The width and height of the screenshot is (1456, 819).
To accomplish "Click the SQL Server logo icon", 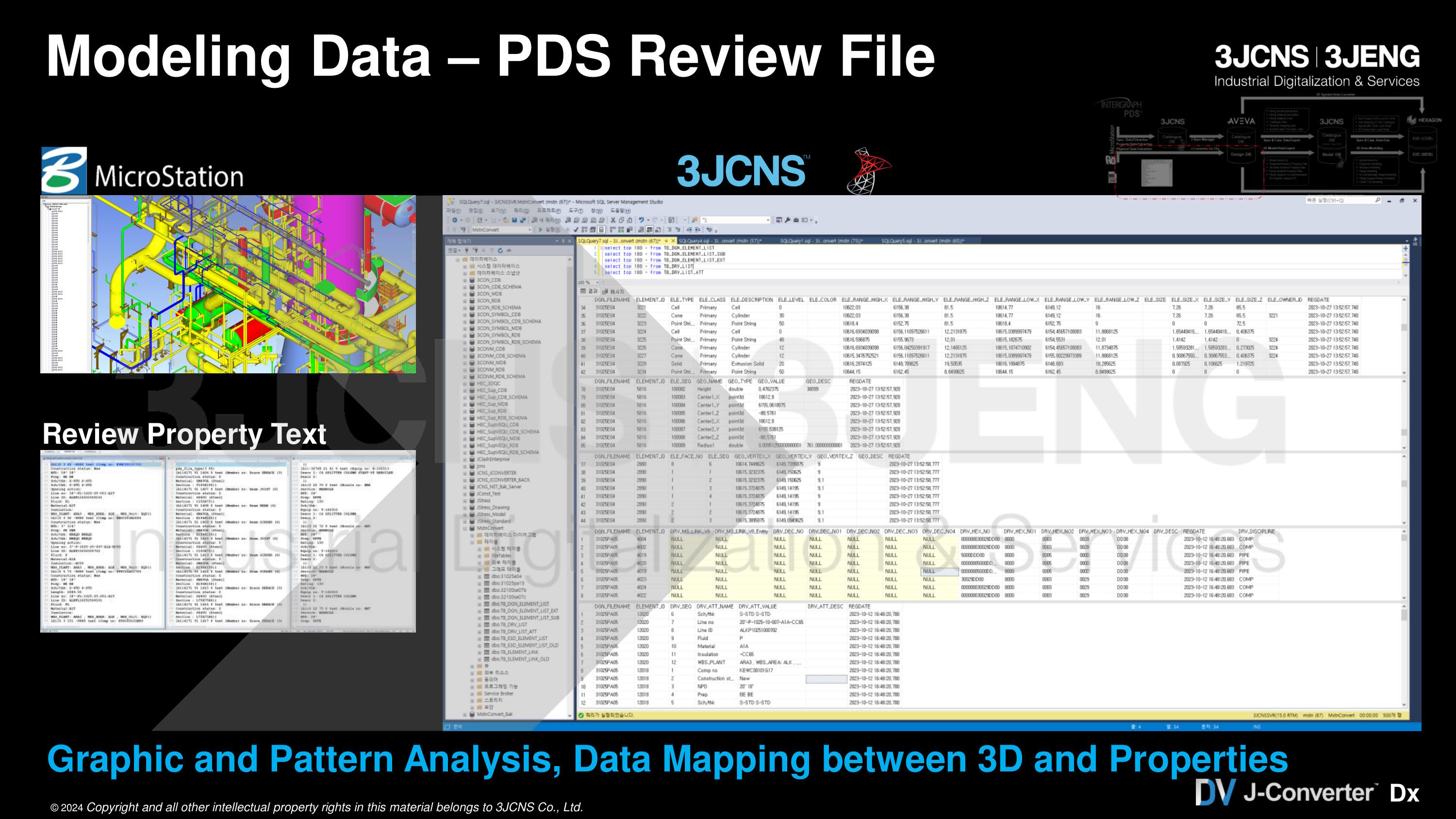I will 869,171.
